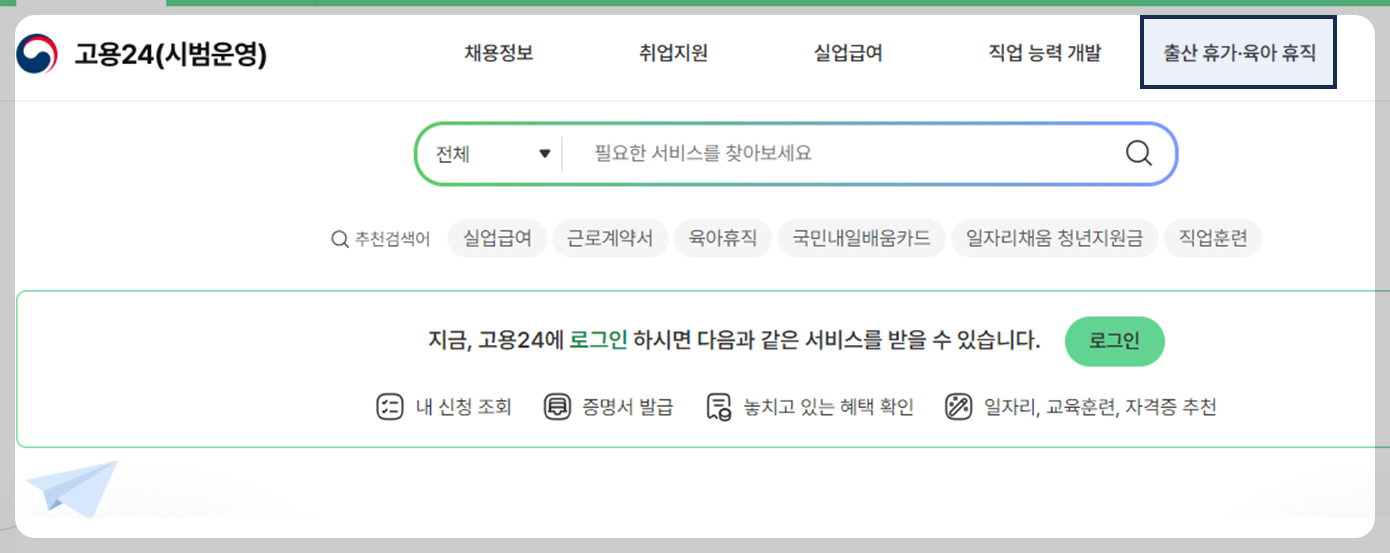
Task: Select the 일자리채움 청년지원금 search chip
Action: point(1055,239)
